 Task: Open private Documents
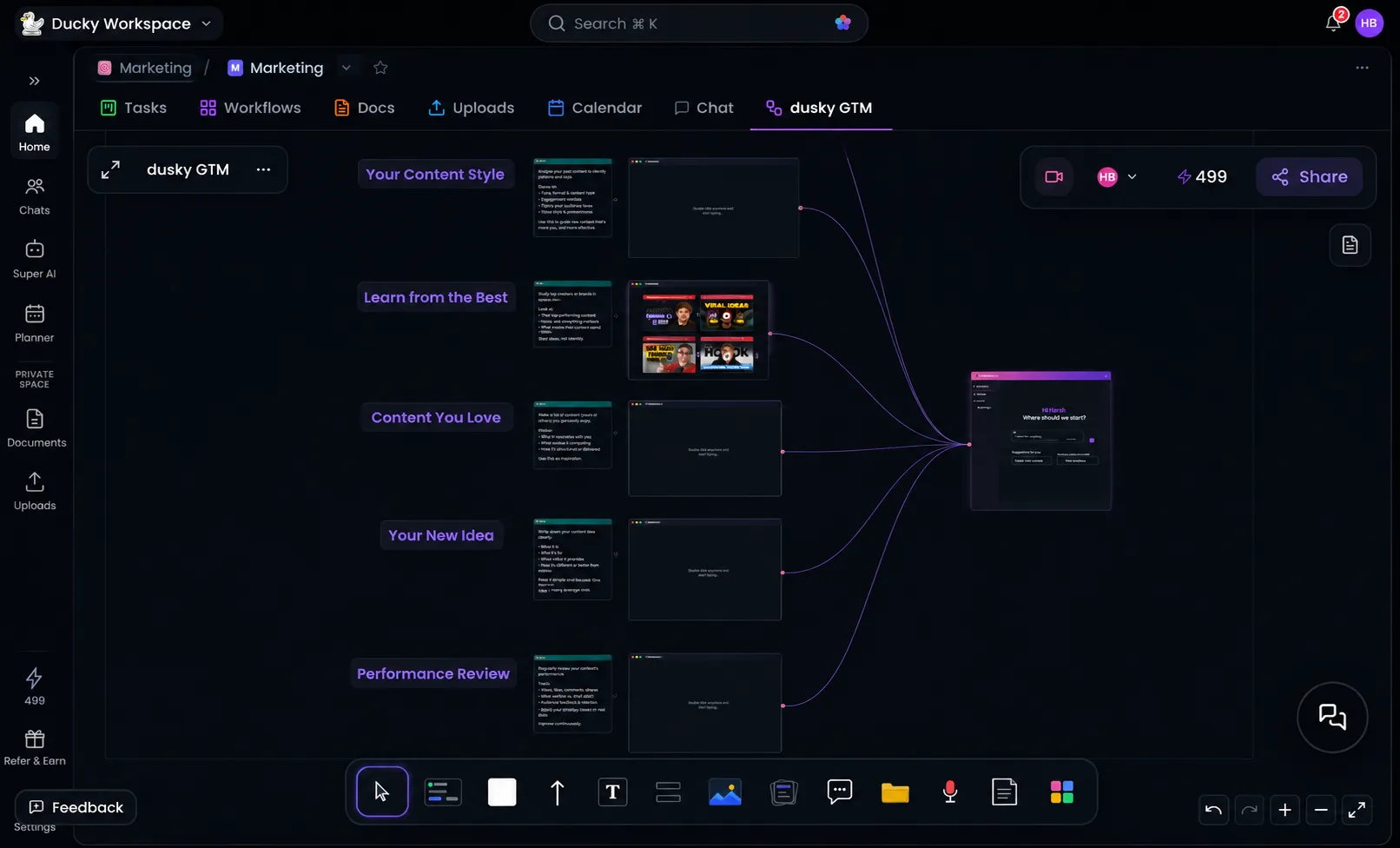[x=36, y=428]
